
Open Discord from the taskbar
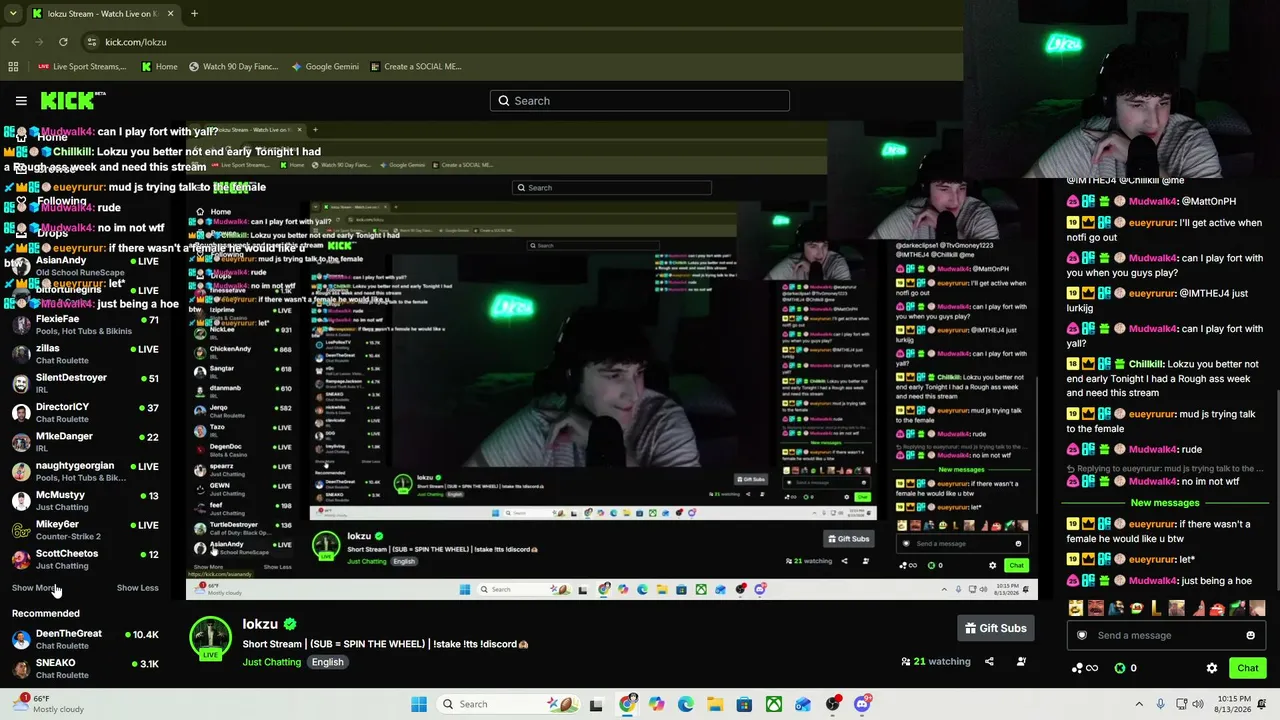point(862,704)
